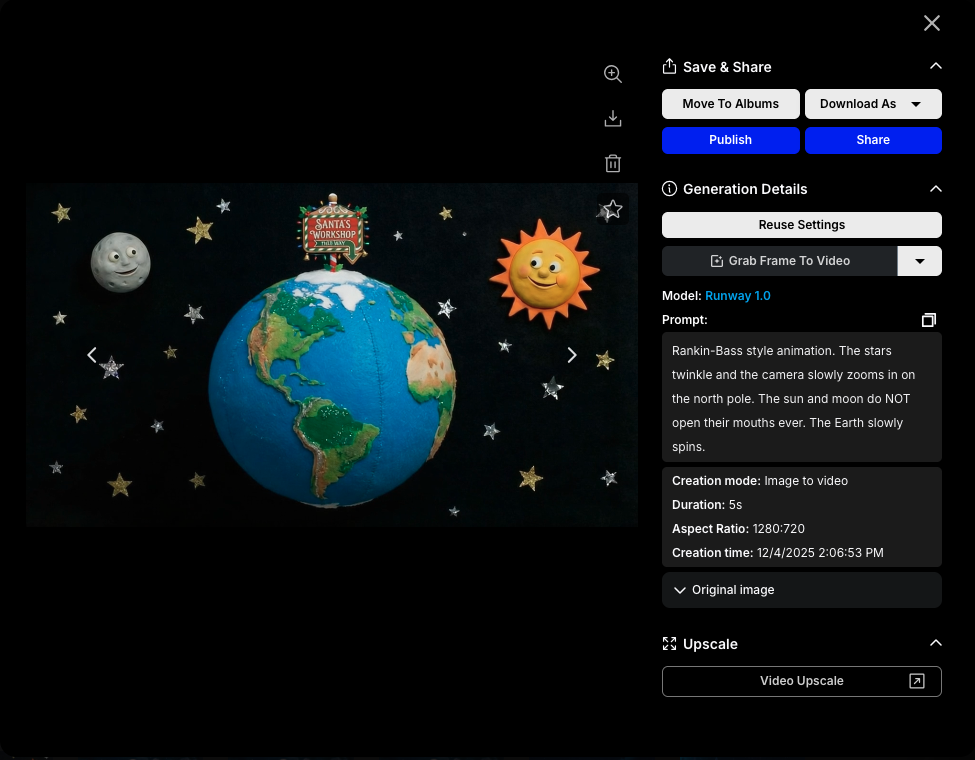
Task: Select the 'Creation time: 12/4/2025 2:06:53 PM' text
Action: 777,553
